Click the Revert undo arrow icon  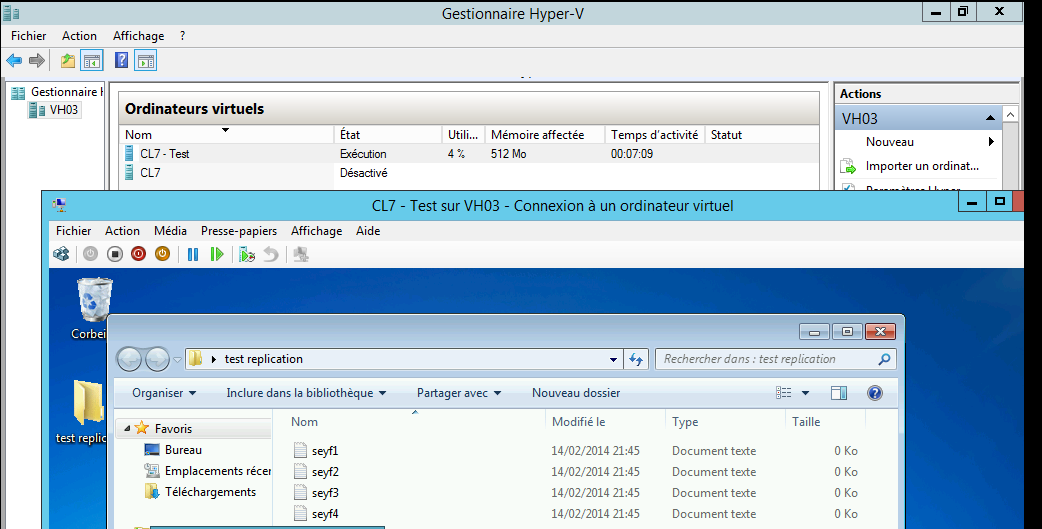point(271,254)
